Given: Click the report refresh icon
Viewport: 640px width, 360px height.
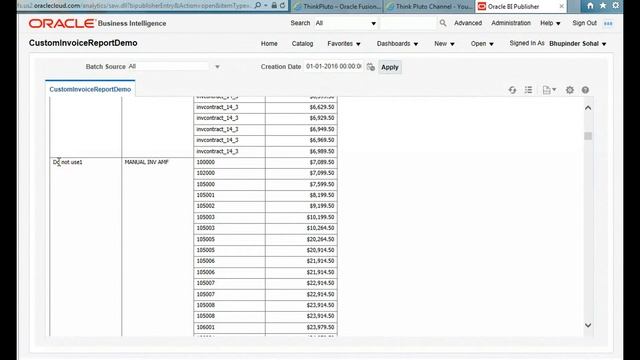Looking at the screenshot, I should [512, 90].
